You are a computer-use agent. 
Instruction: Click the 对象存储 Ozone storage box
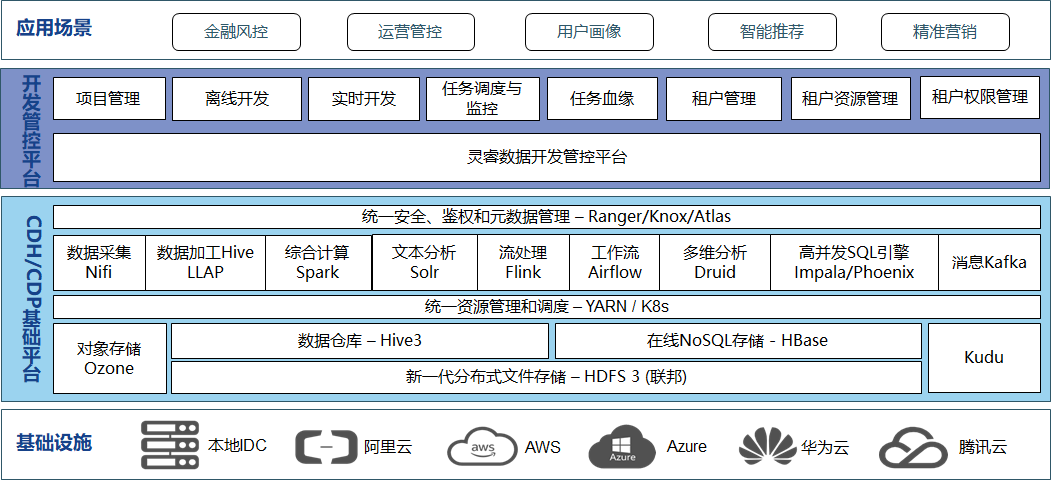tap(109, 358)
